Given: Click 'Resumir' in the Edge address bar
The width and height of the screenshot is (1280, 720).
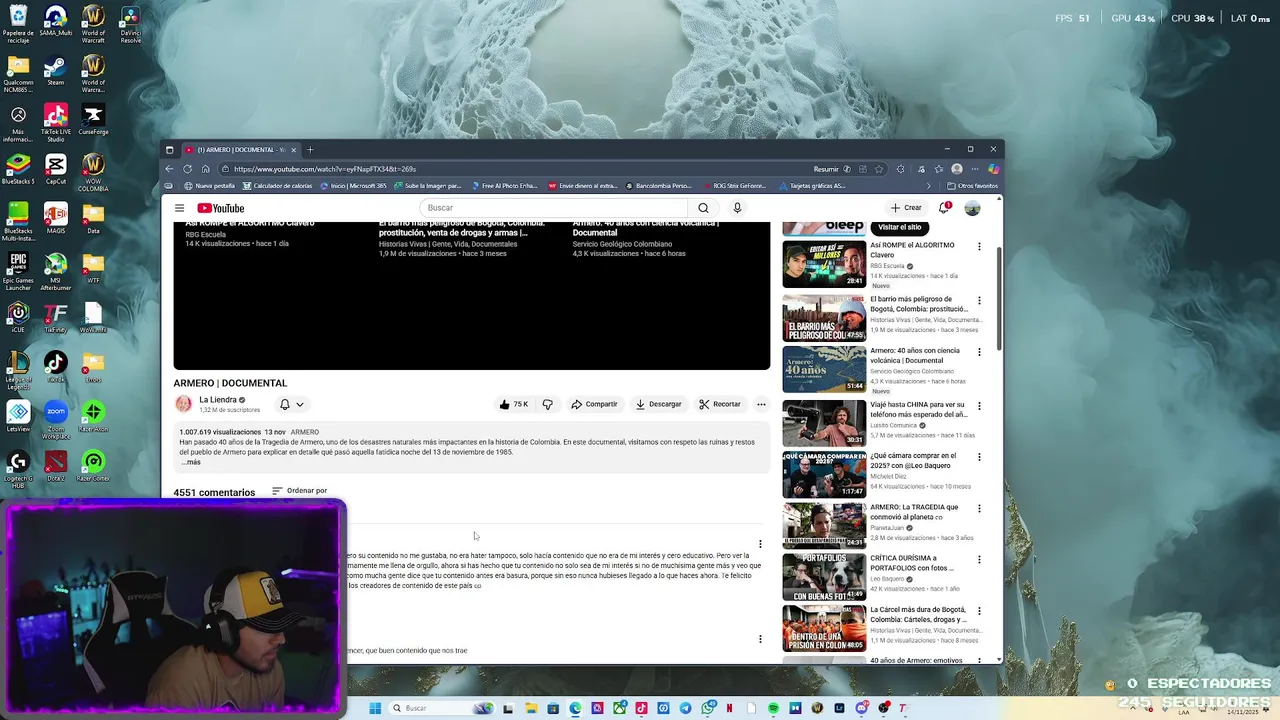Looking at the screenshot, I should 826,169.
